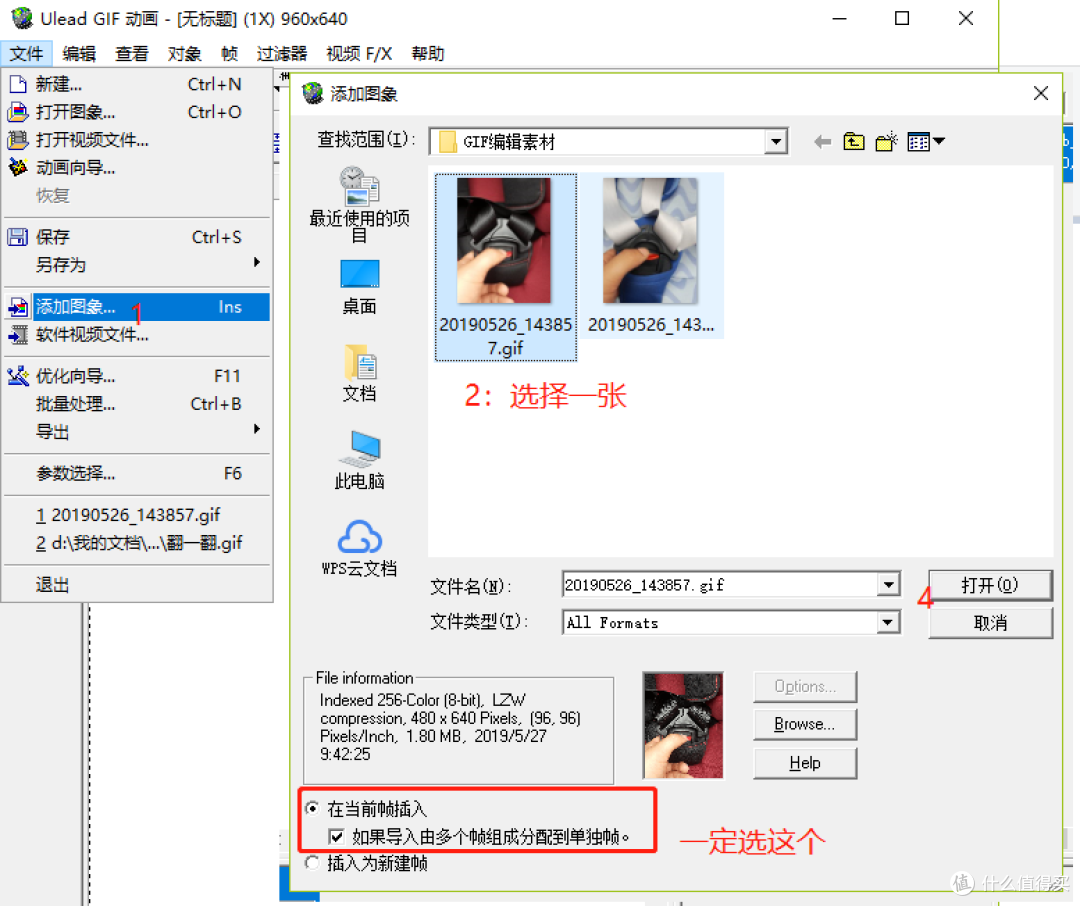Open 桌面 (Desktop) from the sidebar

coord(359,285)
